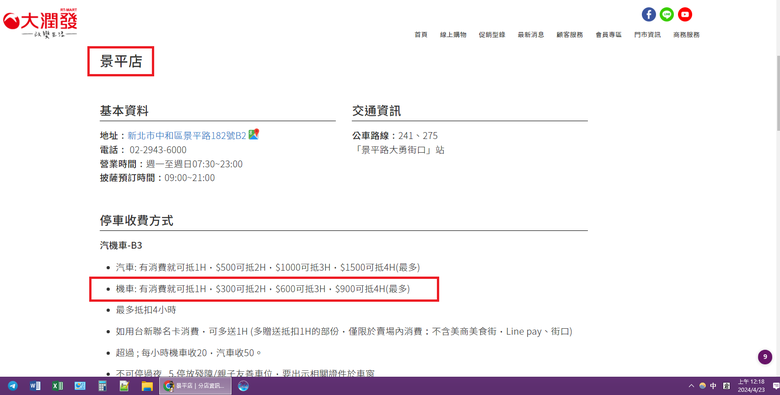Click the purple badge showing 9
780x395 pixels.
(765, 357)
